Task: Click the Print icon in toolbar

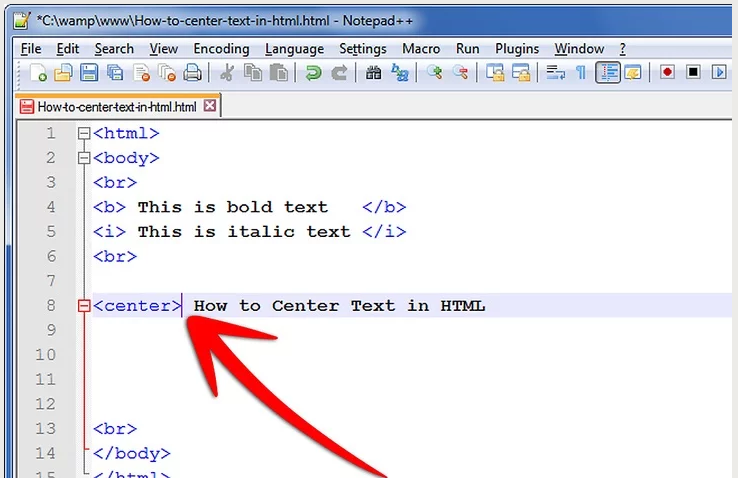Action: (x=192, y=73)
